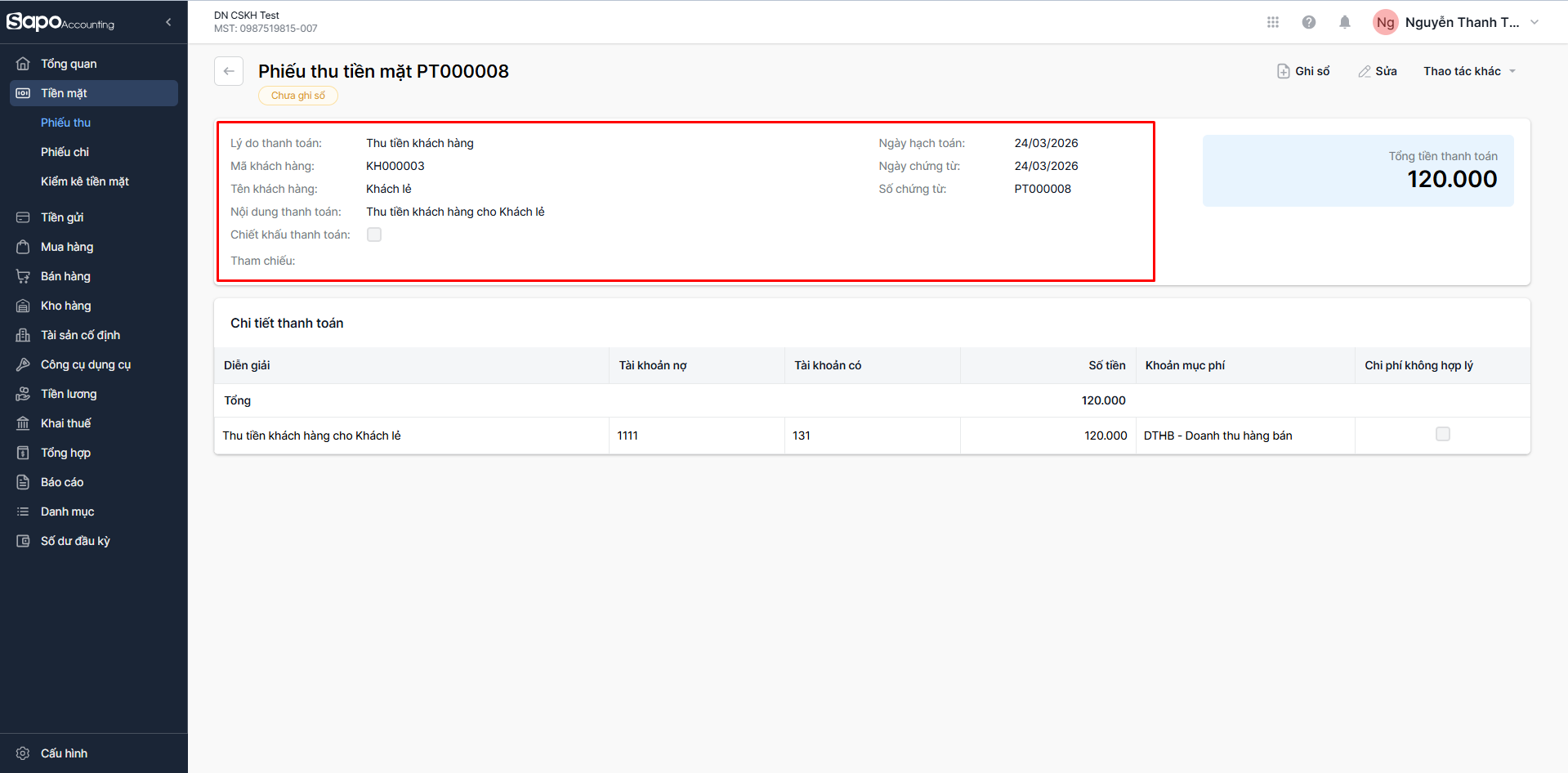
Task: Toggle the Chiết khấu thanh toán checkbox
Action: pyautogui.click(x=374, y=235)
